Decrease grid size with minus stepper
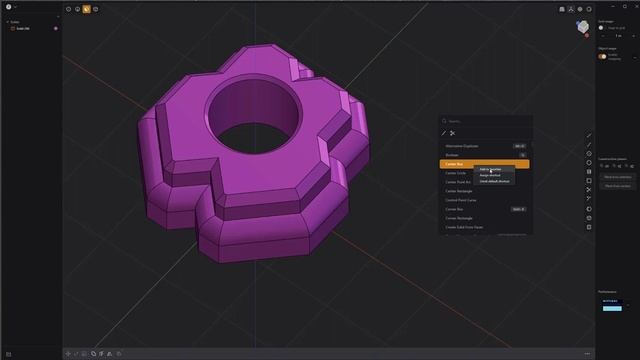 (x=603, y=36)
